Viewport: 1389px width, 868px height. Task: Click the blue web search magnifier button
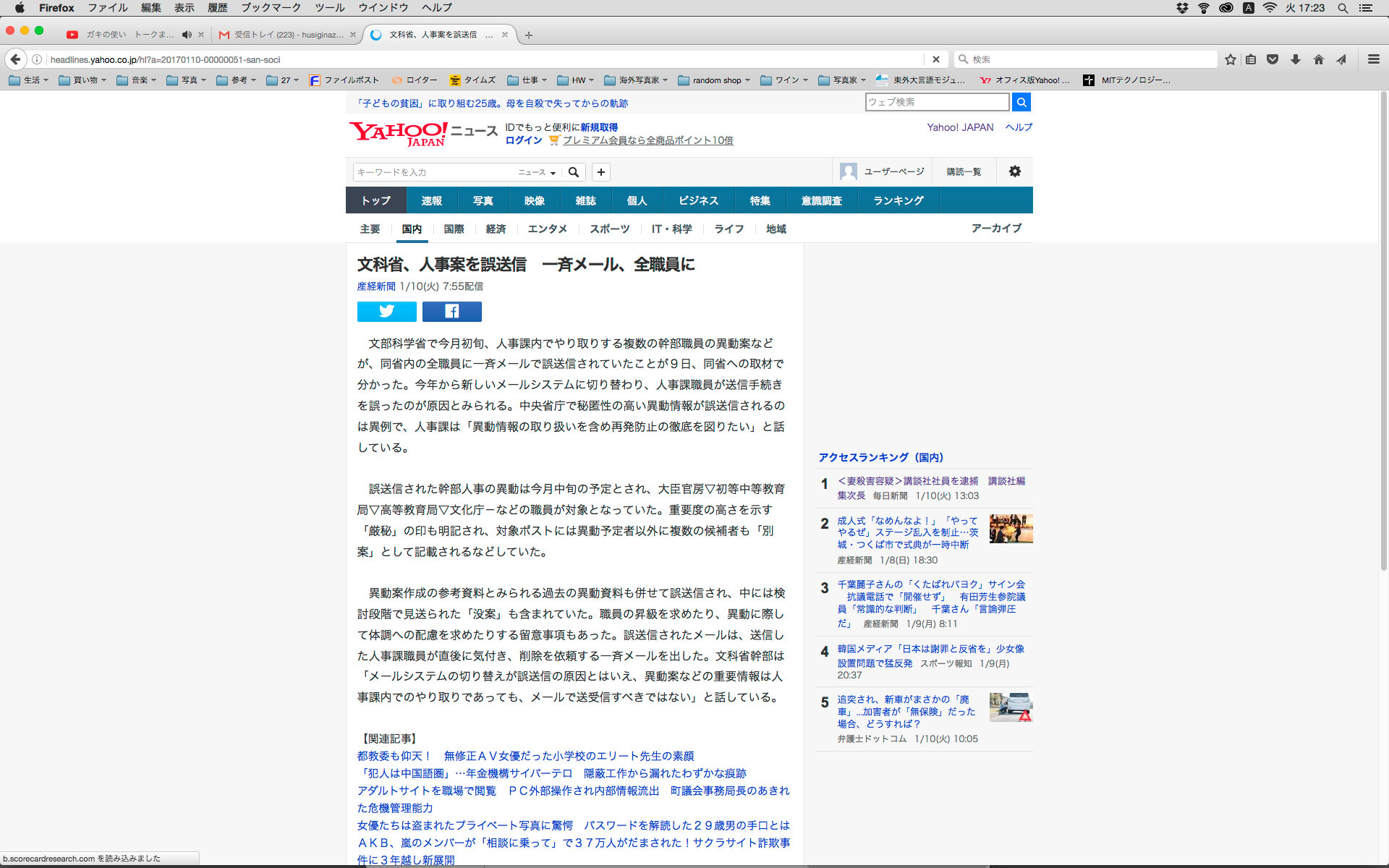1021,102
